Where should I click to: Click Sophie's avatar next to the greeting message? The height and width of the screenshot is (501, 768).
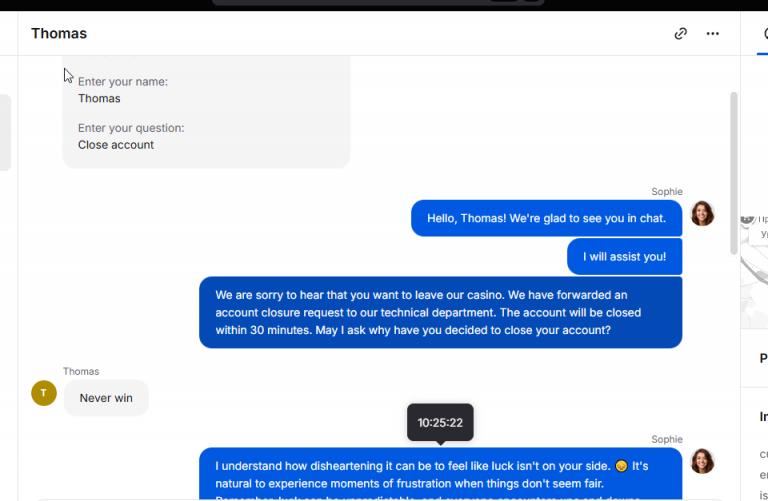[x=702, y=214]
